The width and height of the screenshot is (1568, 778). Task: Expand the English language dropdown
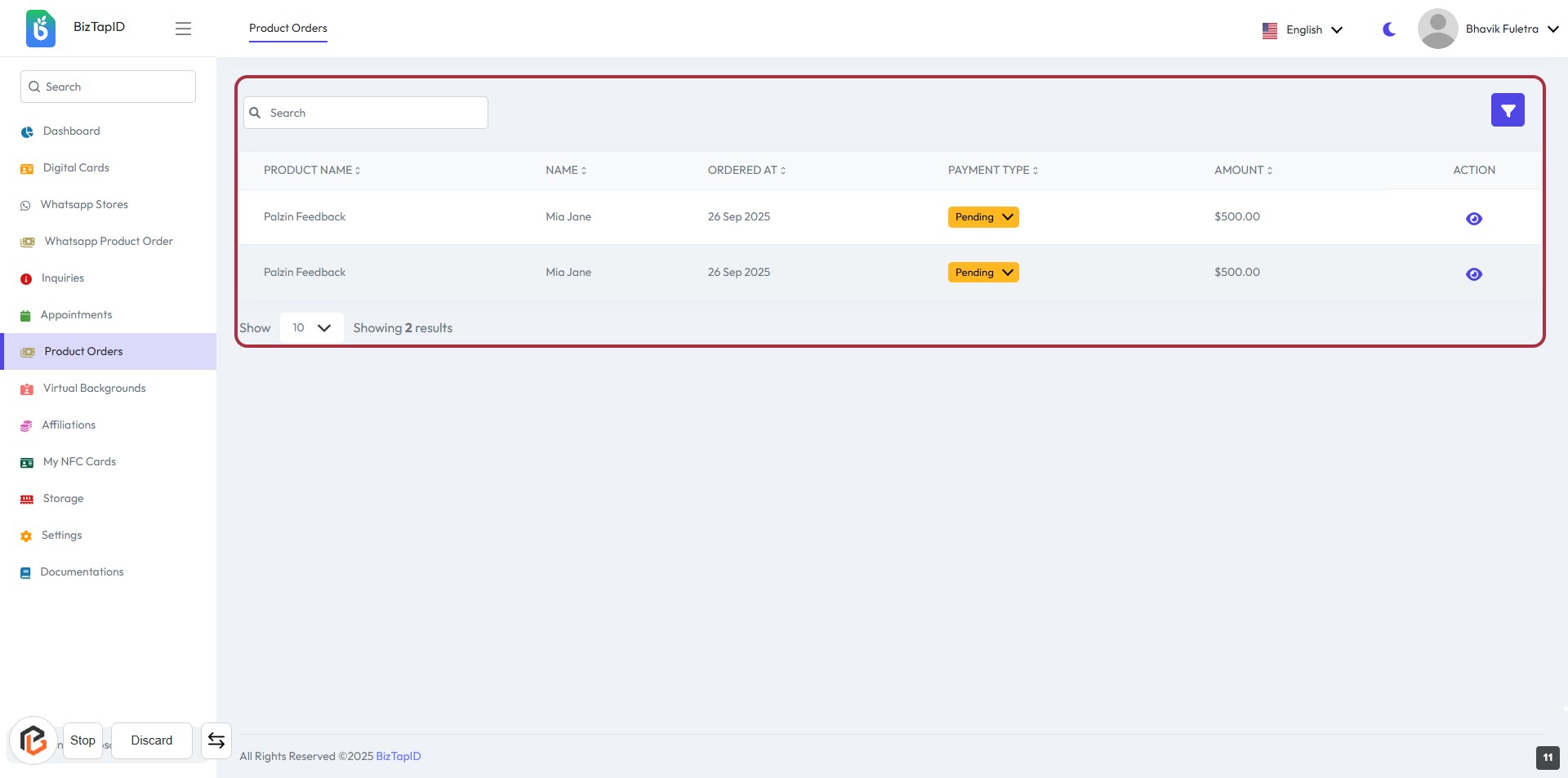[1303, 30]
